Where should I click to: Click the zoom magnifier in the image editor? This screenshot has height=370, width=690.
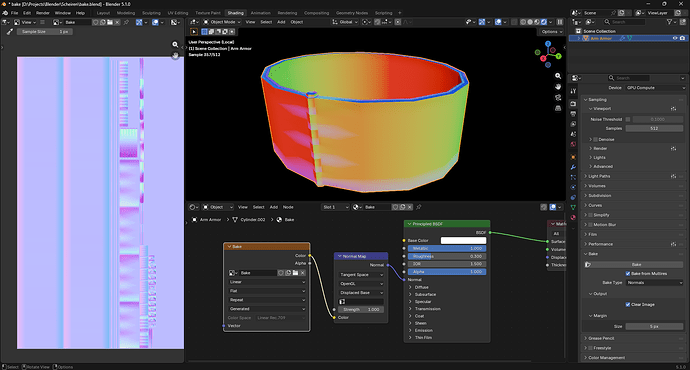point(175,44)
